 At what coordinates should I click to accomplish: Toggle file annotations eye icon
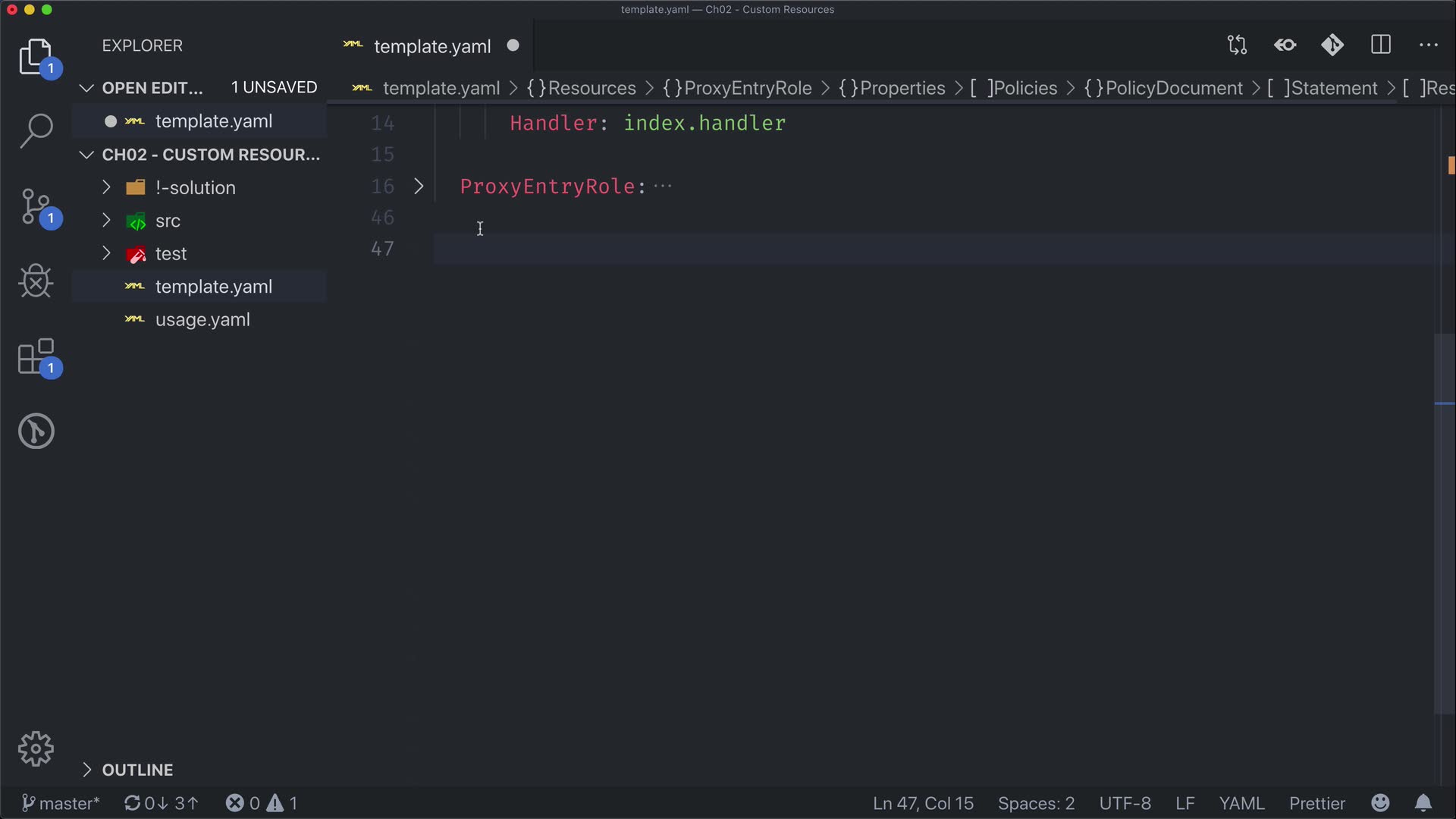click(1285, 45)
